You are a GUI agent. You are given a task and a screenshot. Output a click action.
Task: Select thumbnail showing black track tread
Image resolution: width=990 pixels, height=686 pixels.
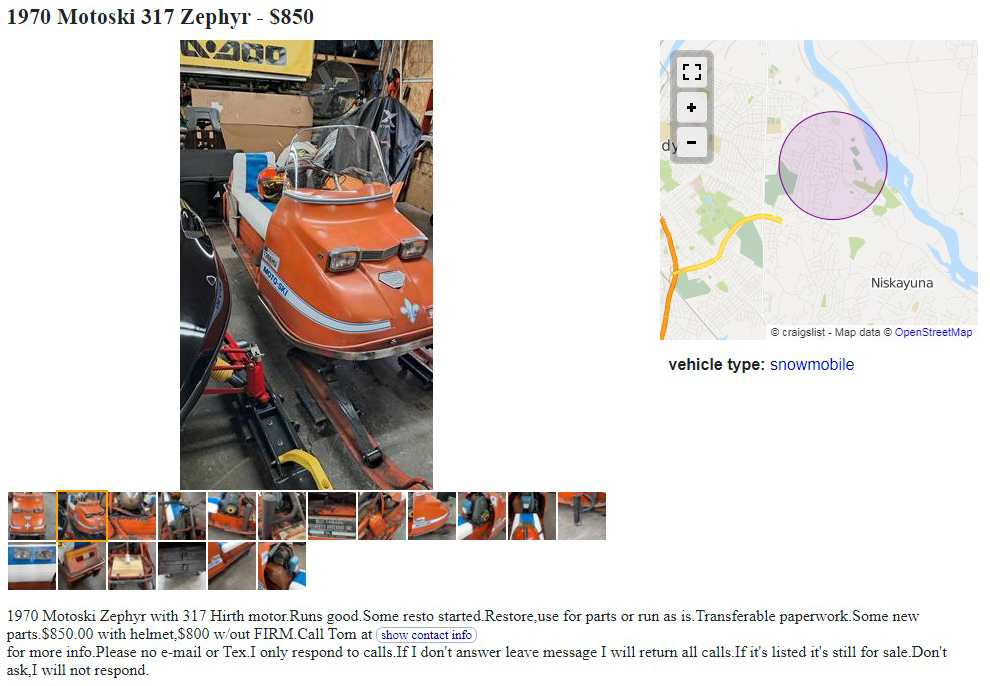[x=182, y=565]
